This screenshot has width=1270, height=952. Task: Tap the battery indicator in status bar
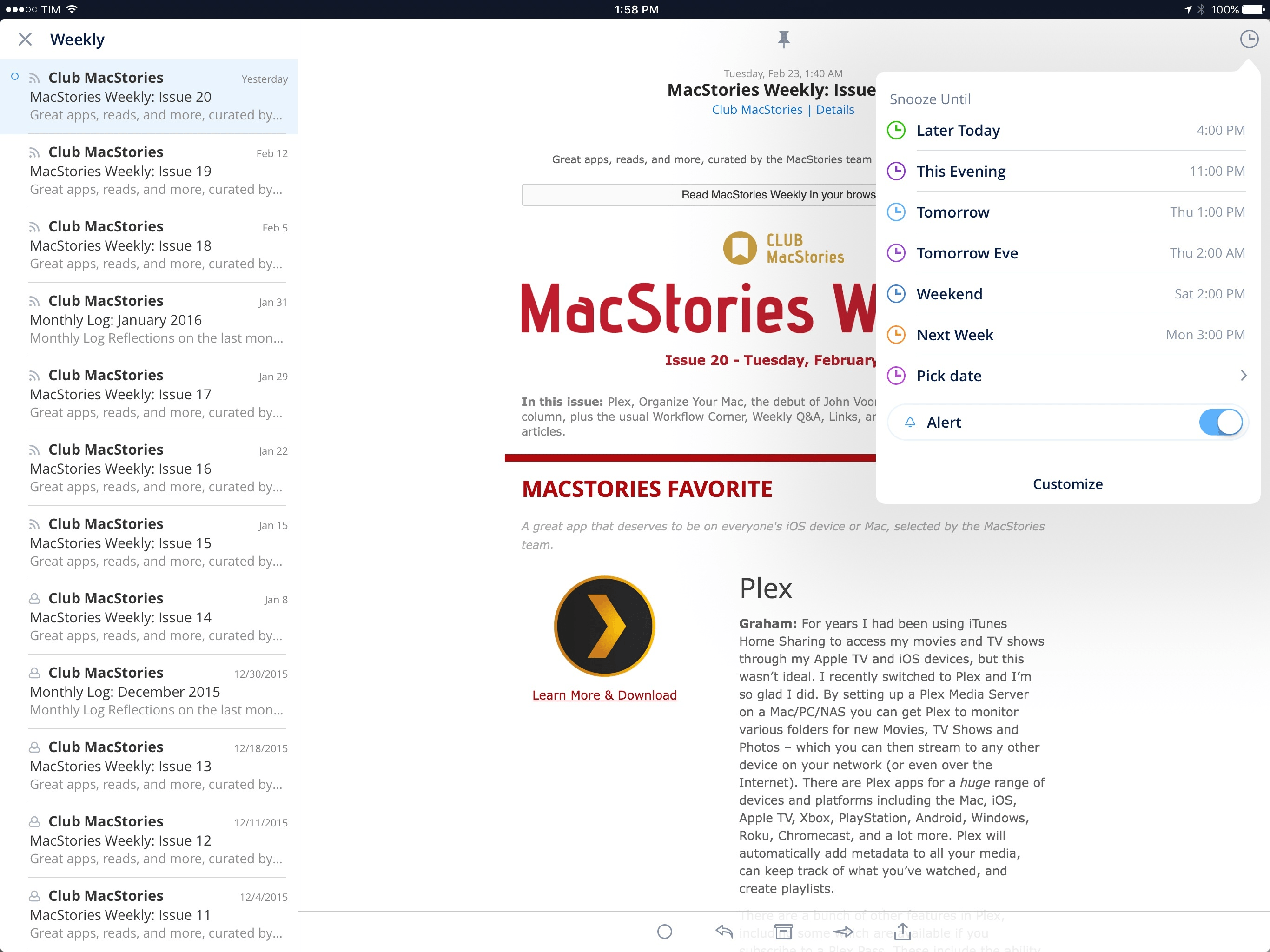pyautogui.click(x=1253, y=9)
